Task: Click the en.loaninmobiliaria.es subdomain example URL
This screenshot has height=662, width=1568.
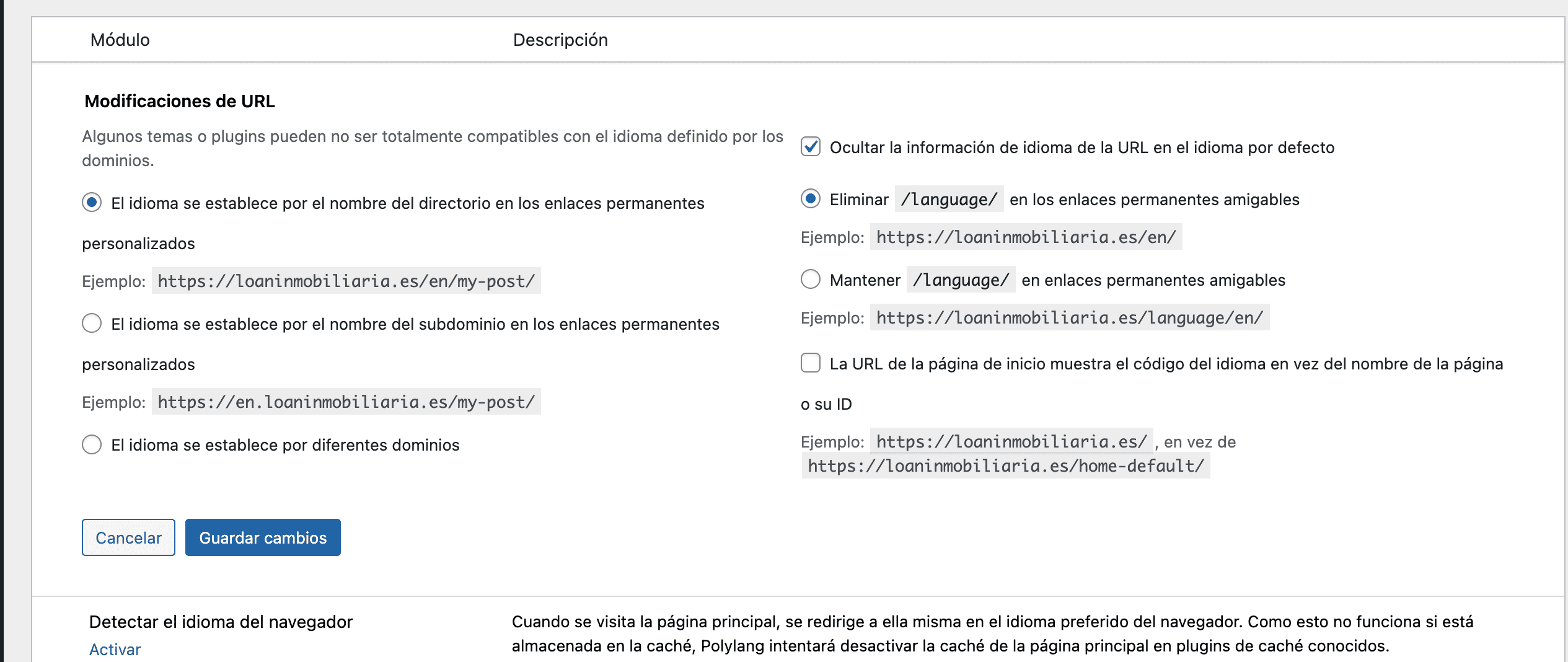Action: [x=346, y=402]
